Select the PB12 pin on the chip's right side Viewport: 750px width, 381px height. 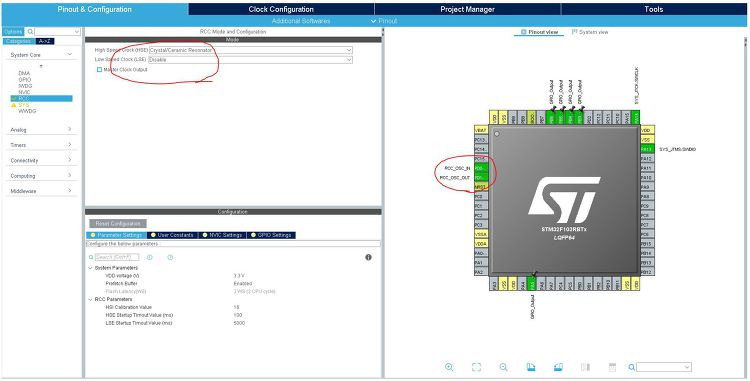click(x=647, y=272)
